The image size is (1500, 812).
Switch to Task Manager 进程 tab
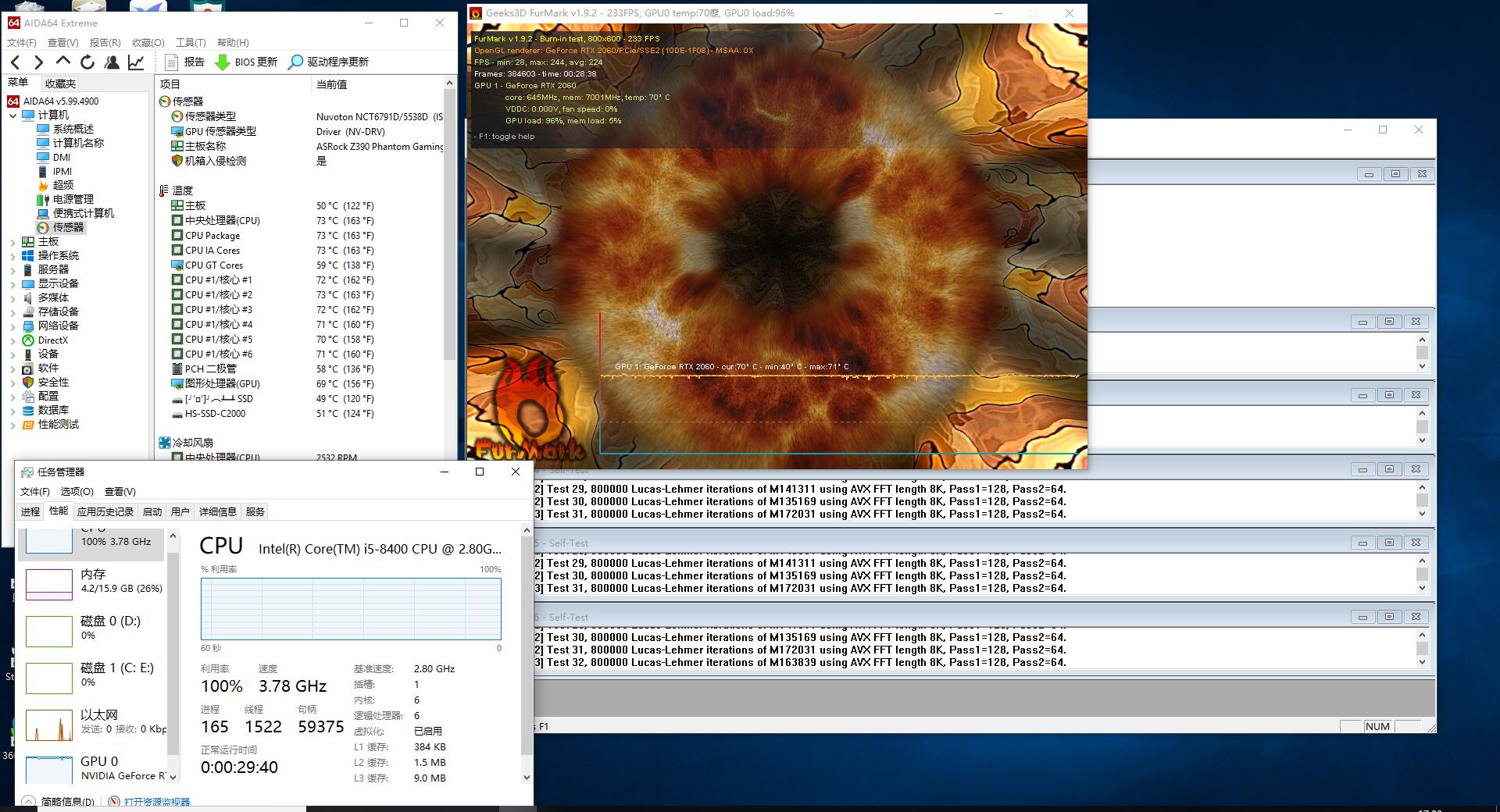pos(30,511)
